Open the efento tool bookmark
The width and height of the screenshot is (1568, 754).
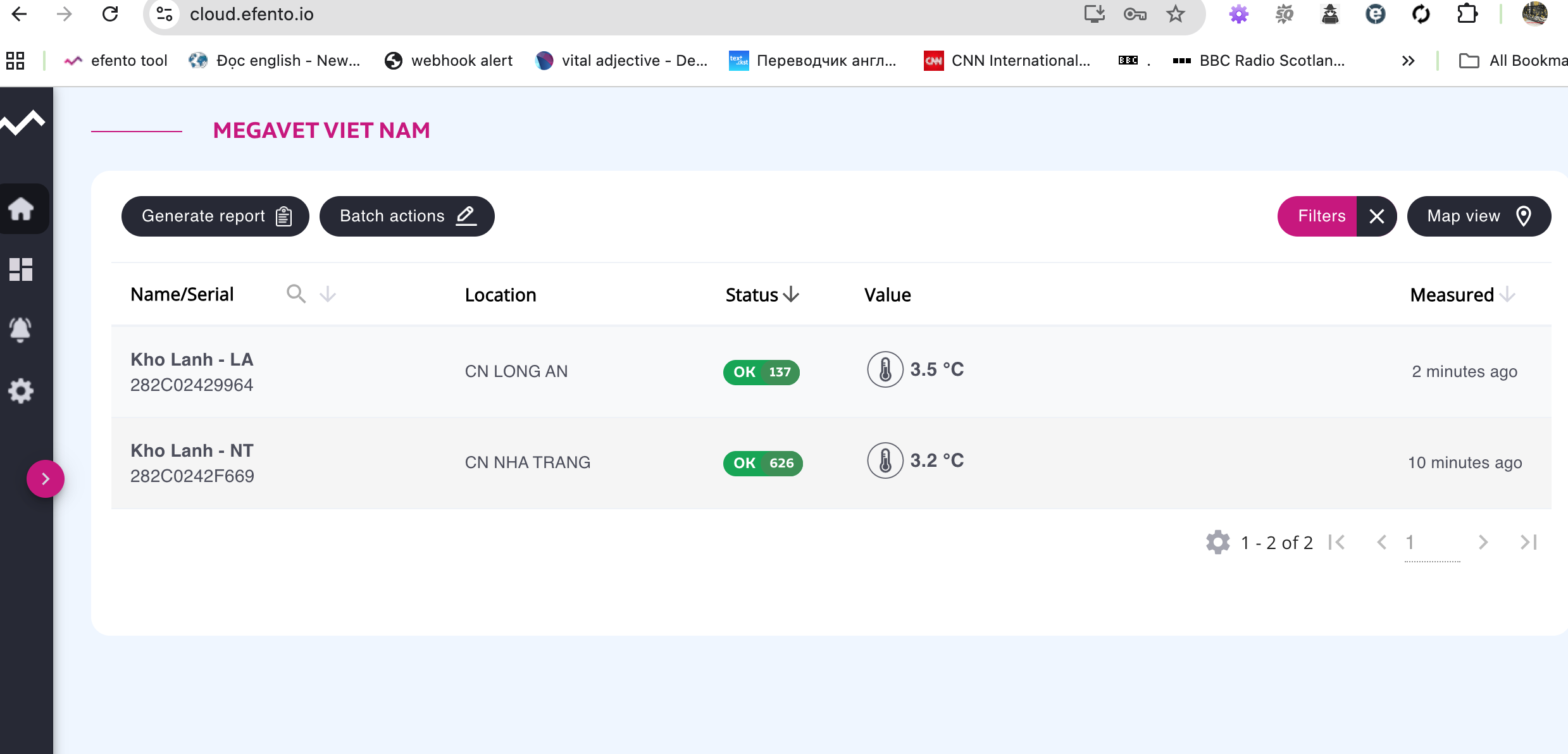click(116, 61)
